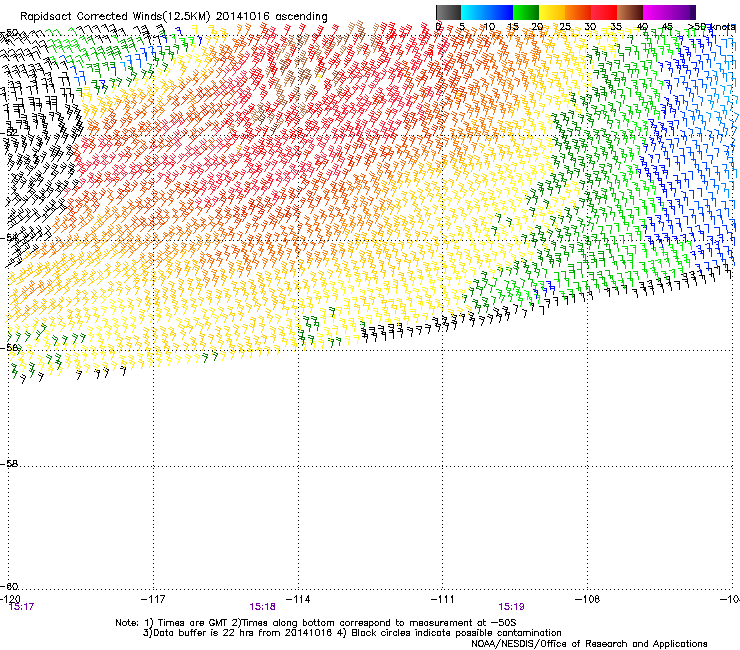The height and width of the screenshot is (650, 740).
Task: Click the '>50 knots' legend label
Action: 711,27
